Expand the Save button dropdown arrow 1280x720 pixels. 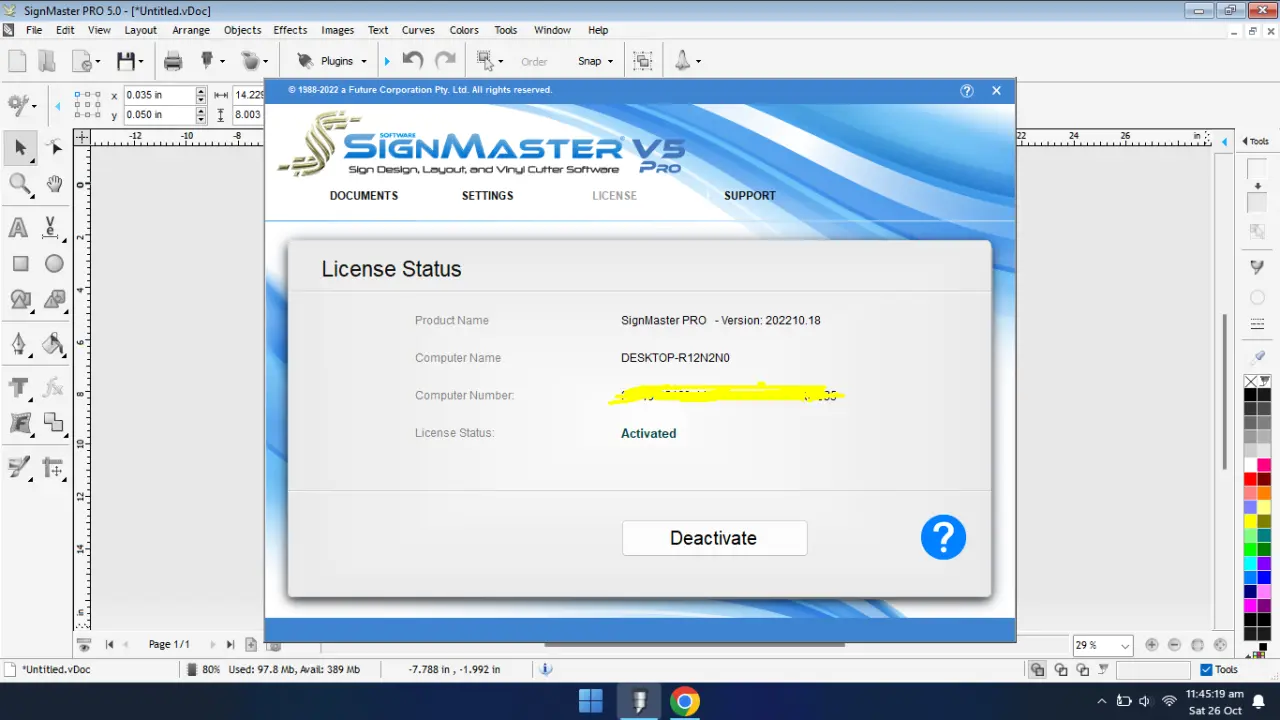(x=141, y=61)
